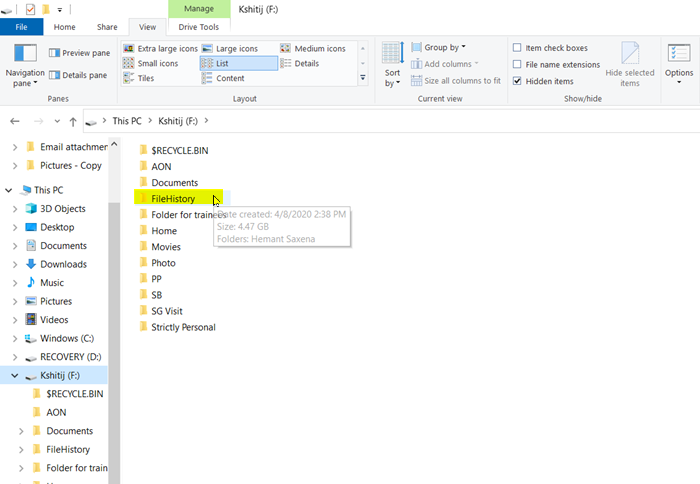Viewport: 700px width, 484px height.
Task: Select Content layout
Action: (223, 78)
